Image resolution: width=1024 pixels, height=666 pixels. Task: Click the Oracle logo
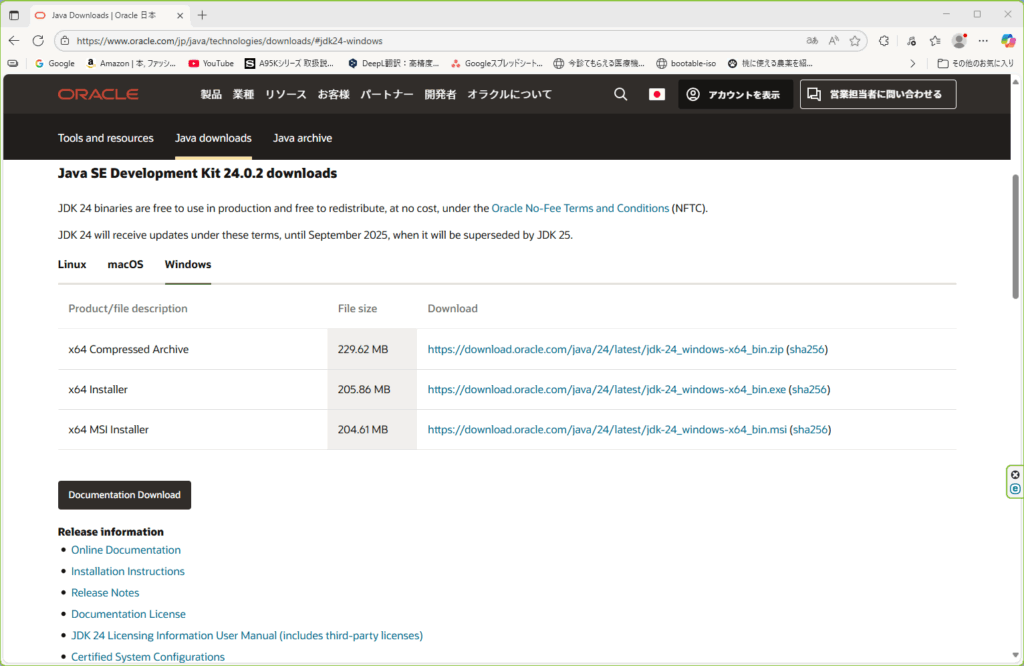tap(99, 93)
